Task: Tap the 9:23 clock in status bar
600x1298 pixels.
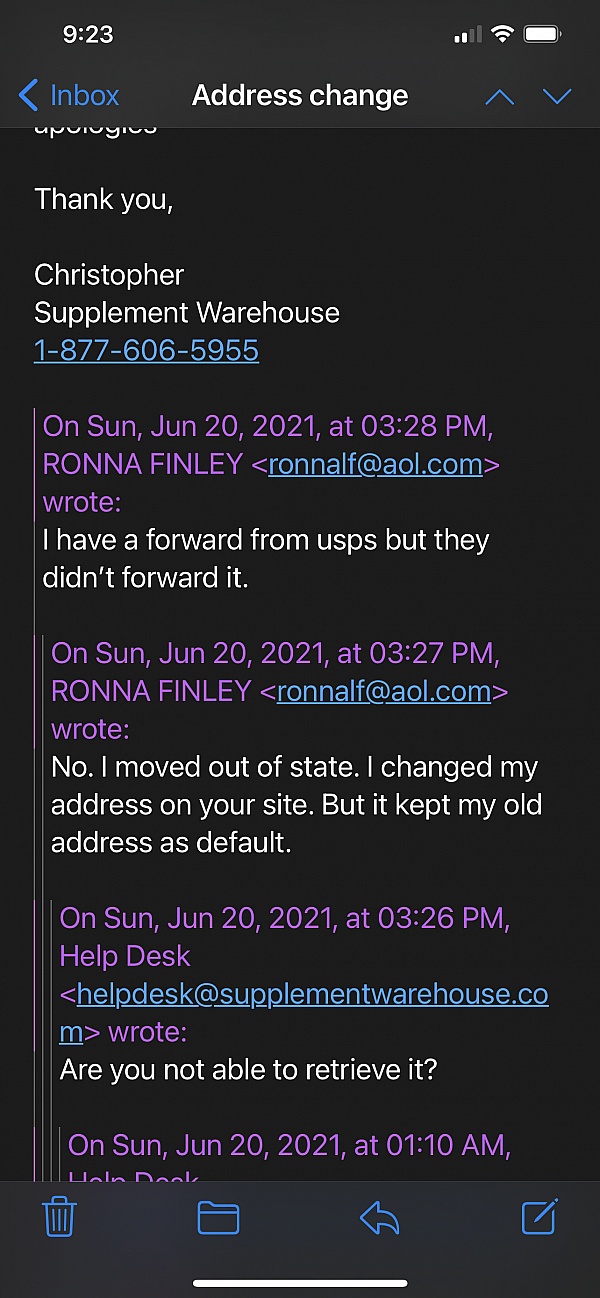Action: click(x=88, y=35)
